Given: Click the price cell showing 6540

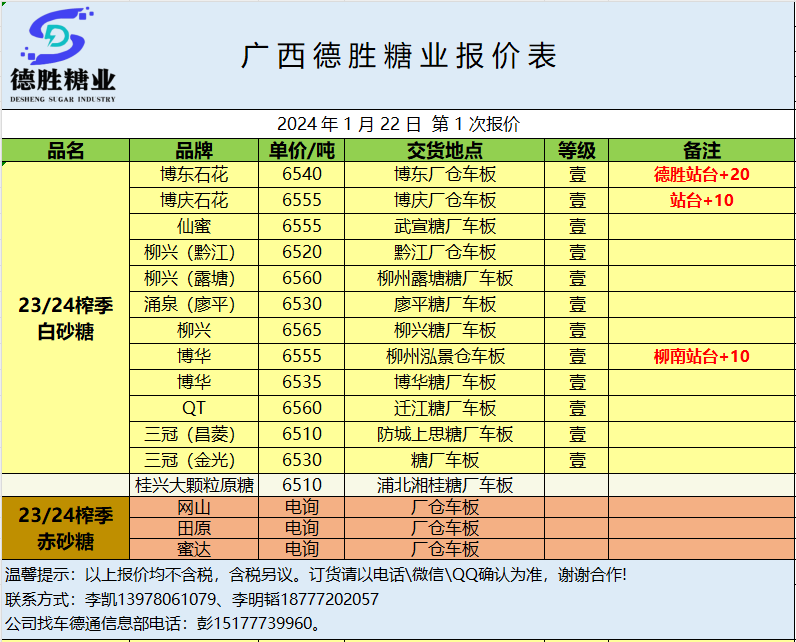Looking at the screenshot, I should pos(302,174).
